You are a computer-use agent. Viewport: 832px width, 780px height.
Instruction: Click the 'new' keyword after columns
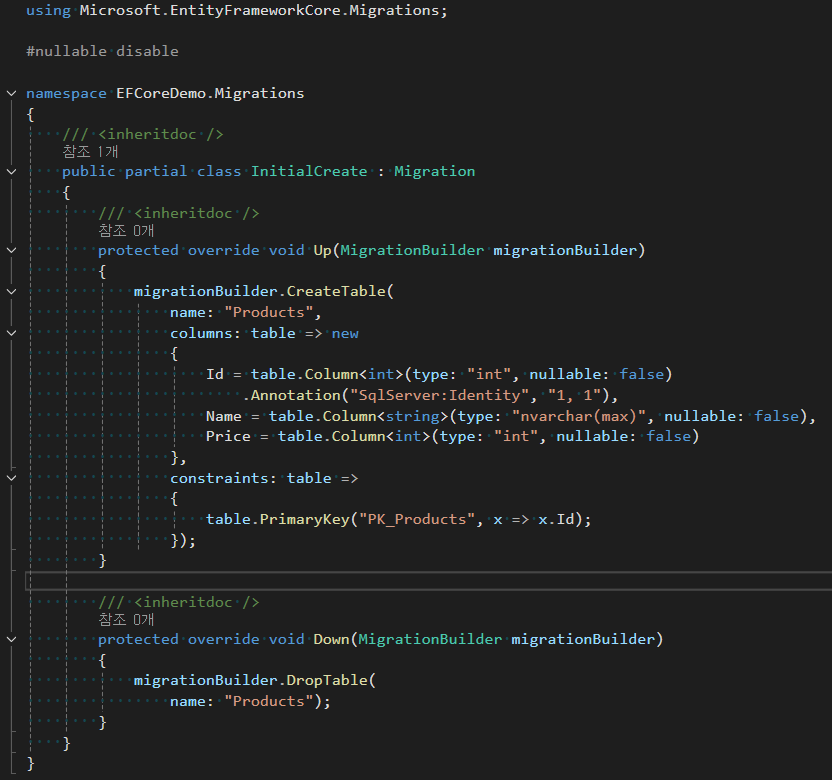tap(345, 333)
